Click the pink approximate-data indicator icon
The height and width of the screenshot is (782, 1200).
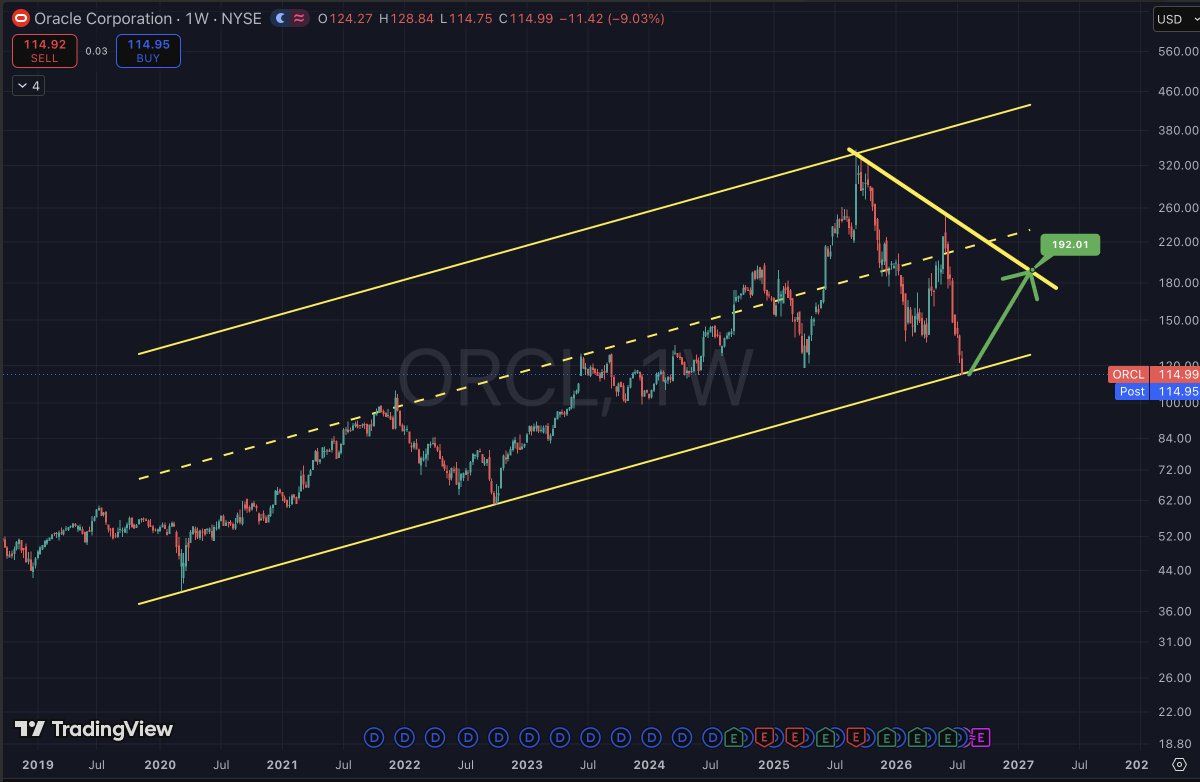pyautogui.click(x=298, y=18)
